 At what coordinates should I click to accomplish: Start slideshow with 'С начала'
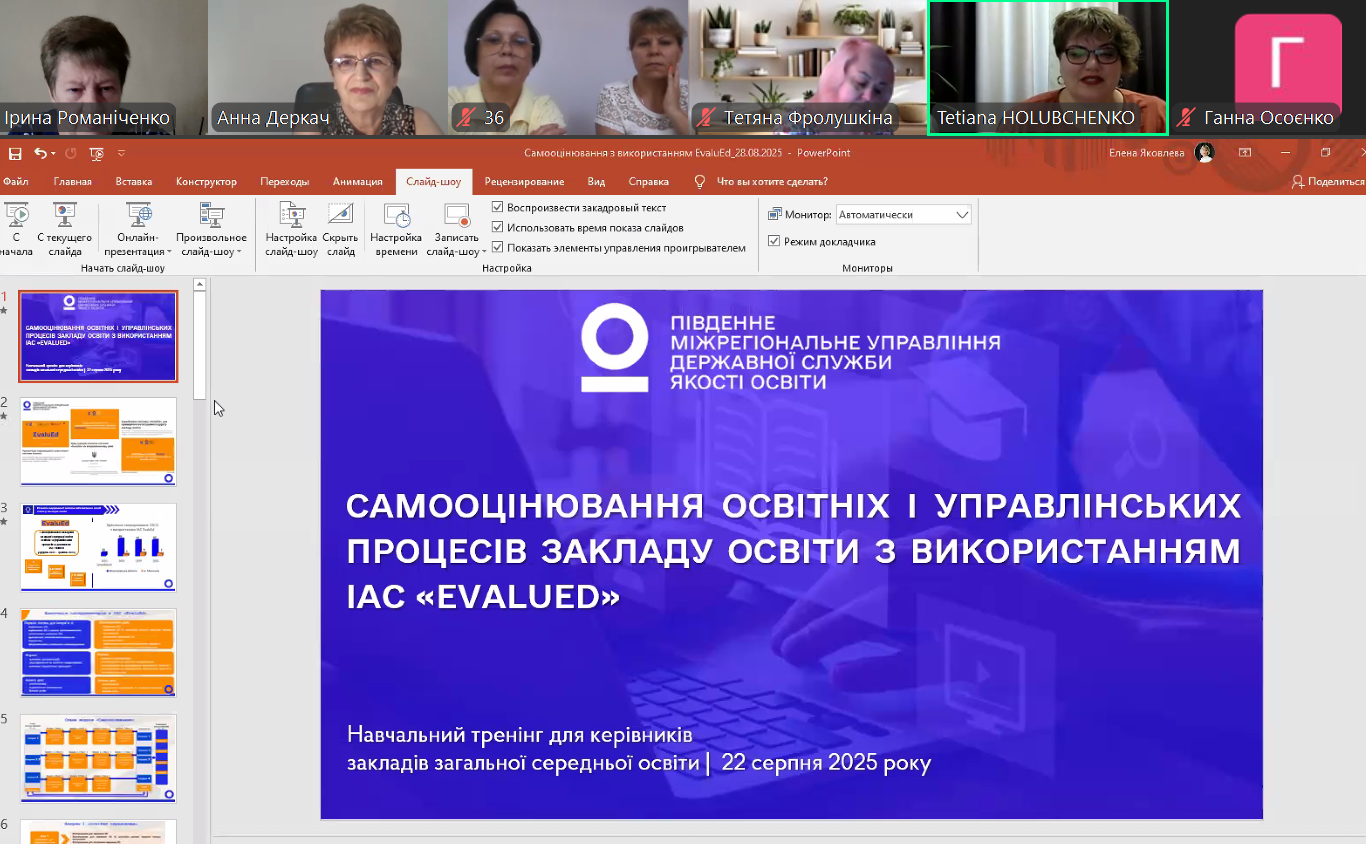(16, 230)
